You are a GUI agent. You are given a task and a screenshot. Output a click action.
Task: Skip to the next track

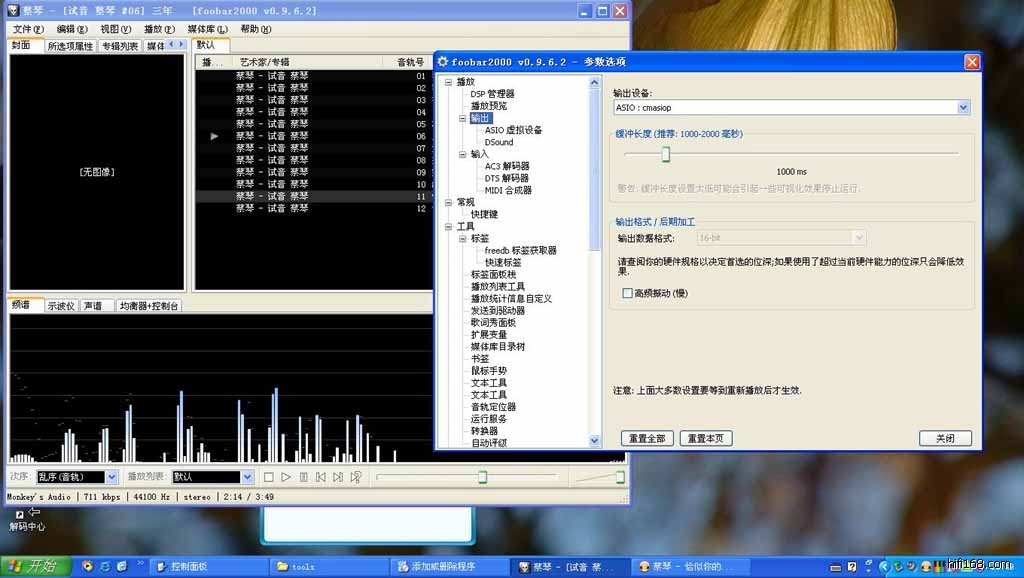(338, 478)
